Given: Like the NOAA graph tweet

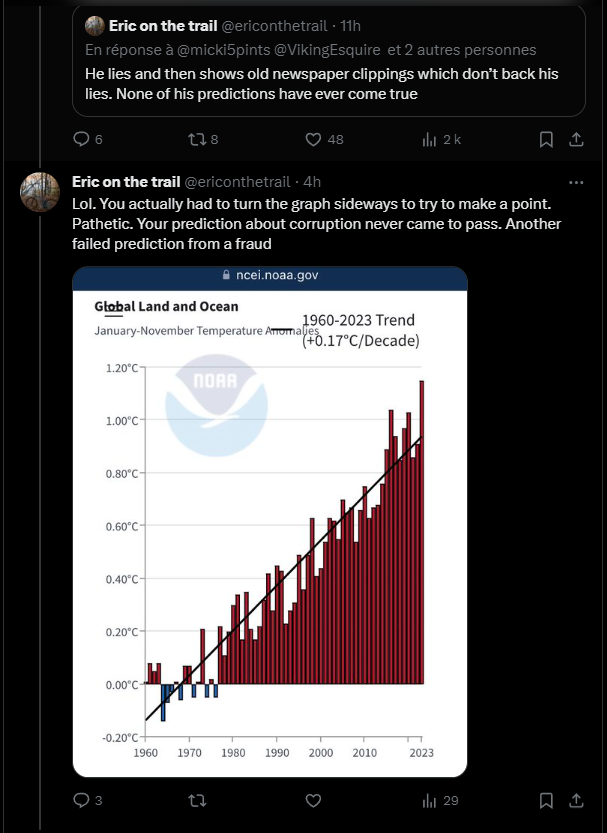Looking at the screenshot, I should pos(313,800).
